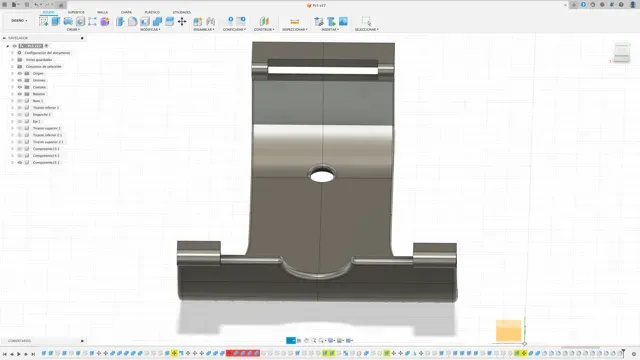Show the Eje:1 component
The height and width of the screenshot is (360, 640).
[x=20, y=121]
